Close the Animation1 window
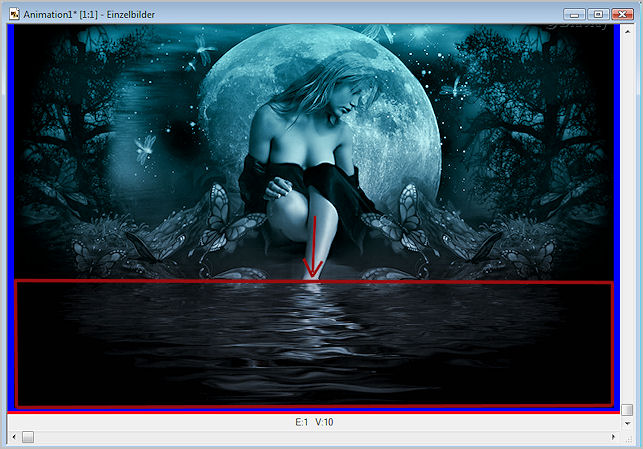 click(622, 14)
